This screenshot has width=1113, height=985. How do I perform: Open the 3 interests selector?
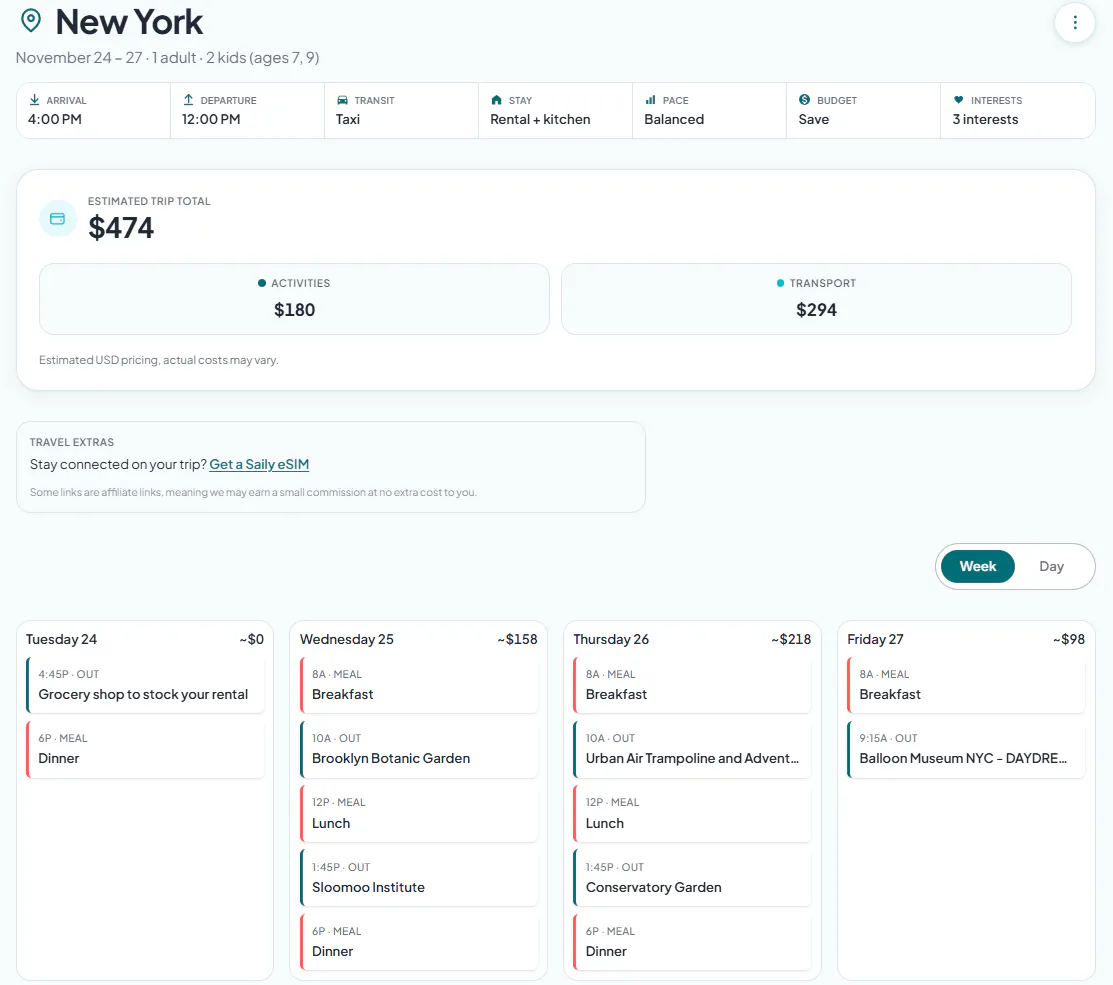pyautogui.click(x=1017, y=111)
